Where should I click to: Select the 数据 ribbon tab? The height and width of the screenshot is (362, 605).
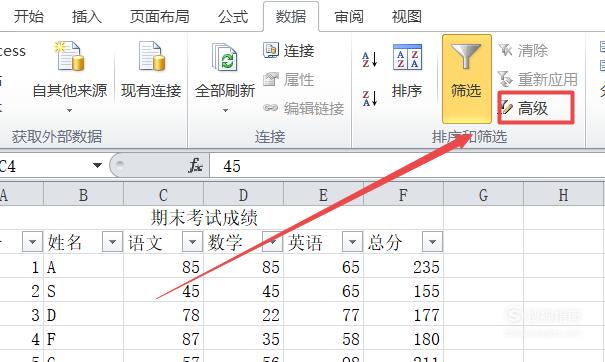pos(291,17)
